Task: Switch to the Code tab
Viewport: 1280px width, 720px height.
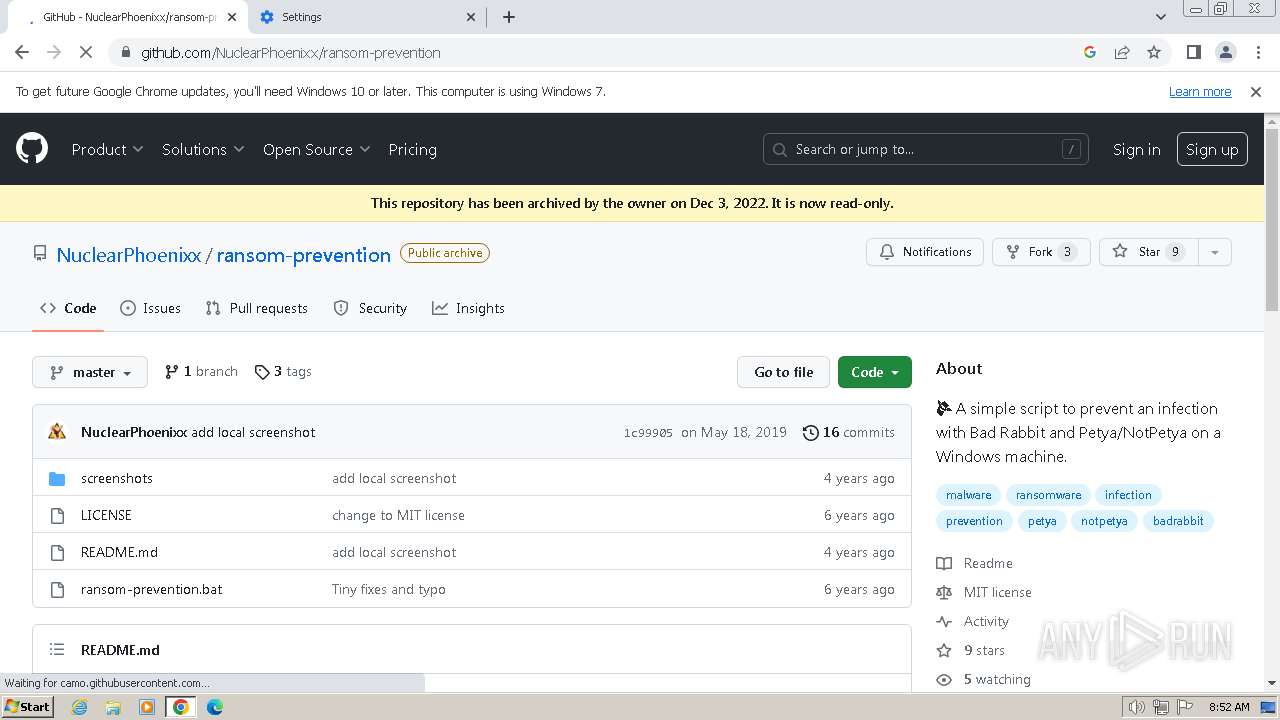Action: [x=68, y=308]
